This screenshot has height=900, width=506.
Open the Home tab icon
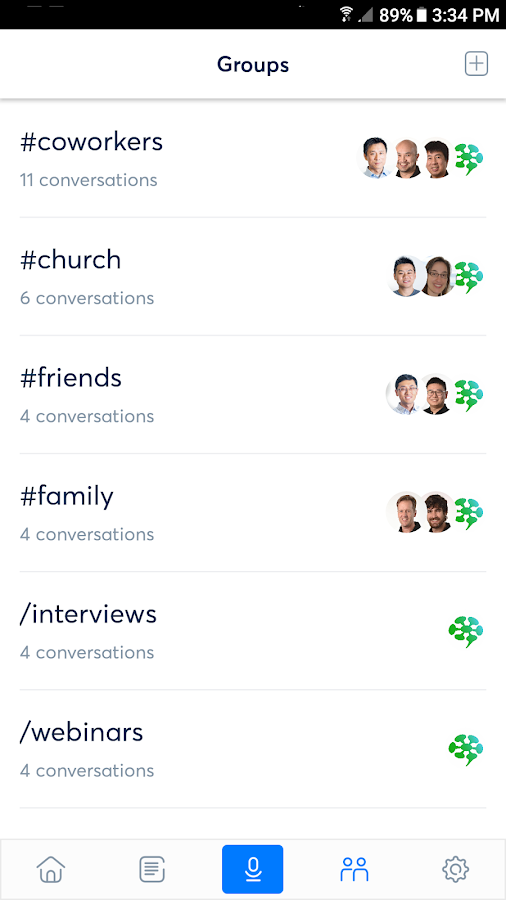(51, 870)
